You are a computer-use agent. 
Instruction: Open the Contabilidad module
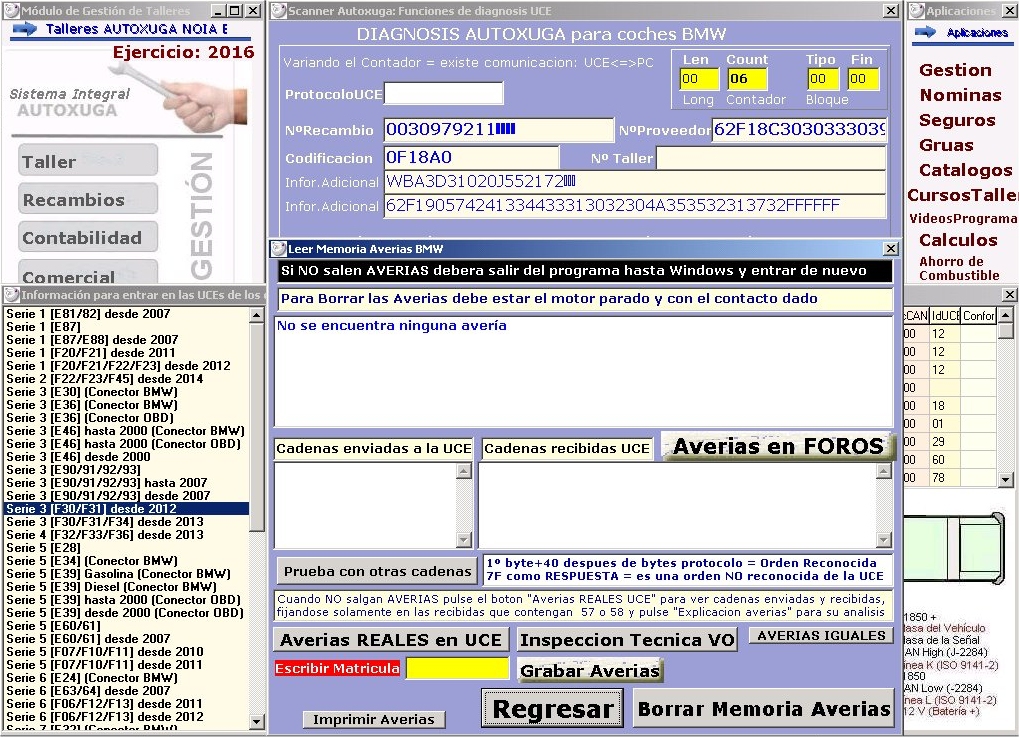[x=88, y=237]
